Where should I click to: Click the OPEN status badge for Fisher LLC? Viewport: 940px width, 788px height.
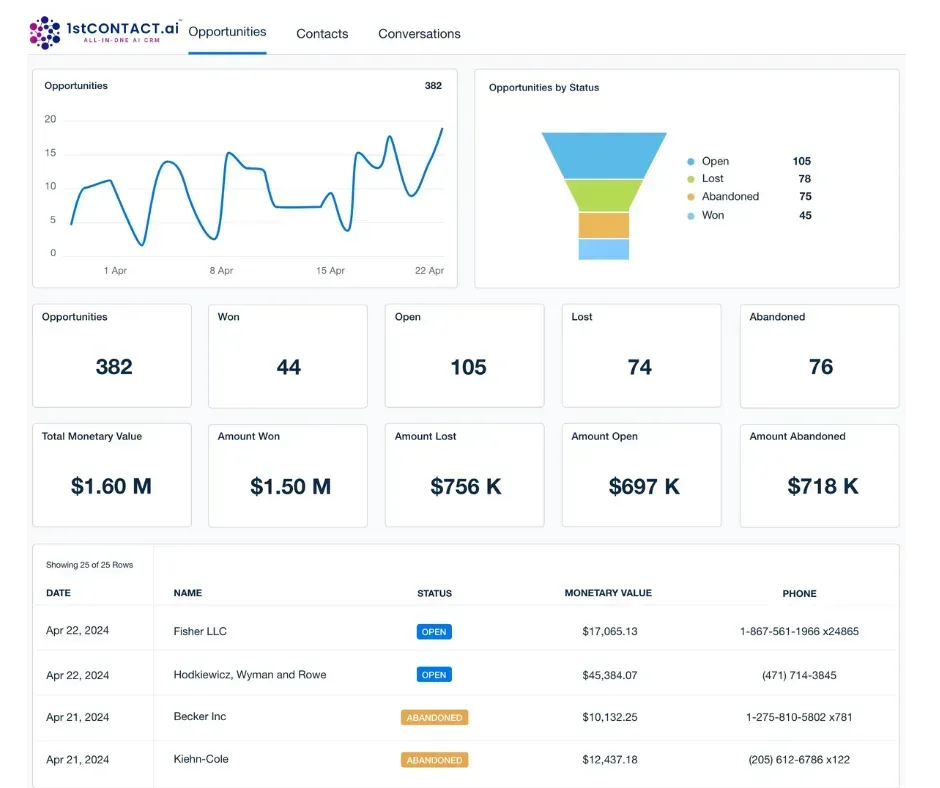[434, 631]
